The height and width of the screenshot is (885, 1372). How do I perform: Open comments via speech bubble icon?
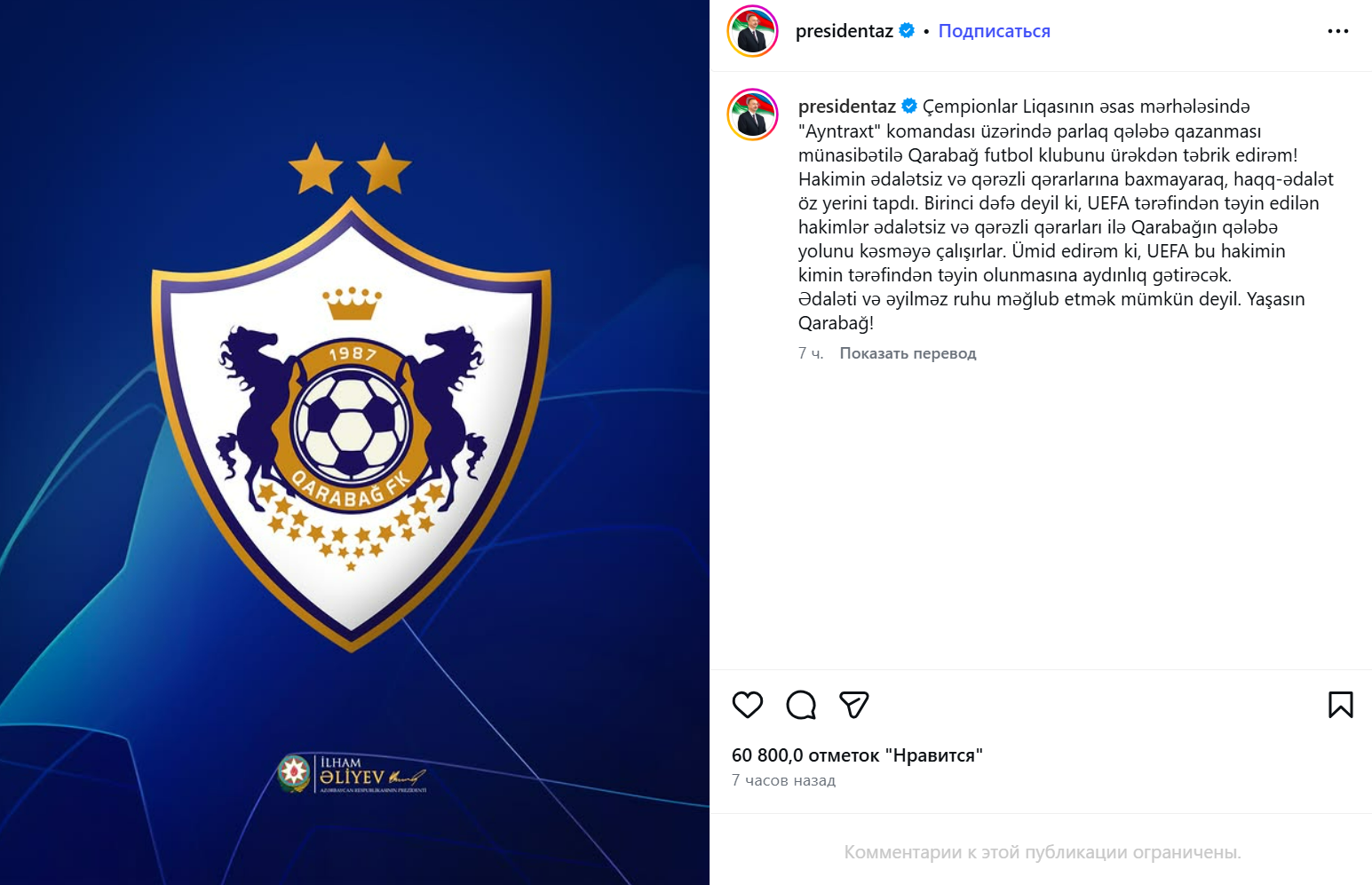point(801,705)
